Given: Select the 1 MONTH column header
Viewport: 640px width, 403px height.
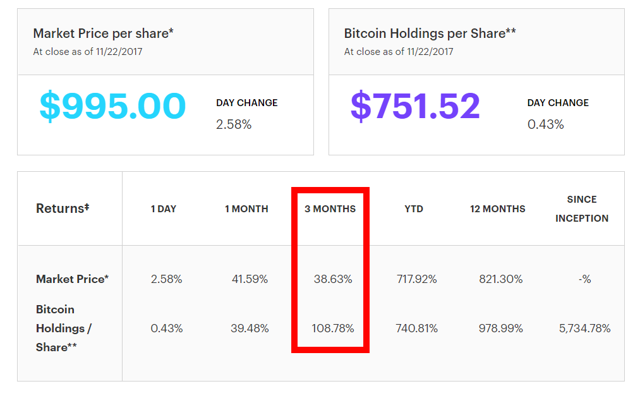Looking at the screenshot, I should coord(247,209).
